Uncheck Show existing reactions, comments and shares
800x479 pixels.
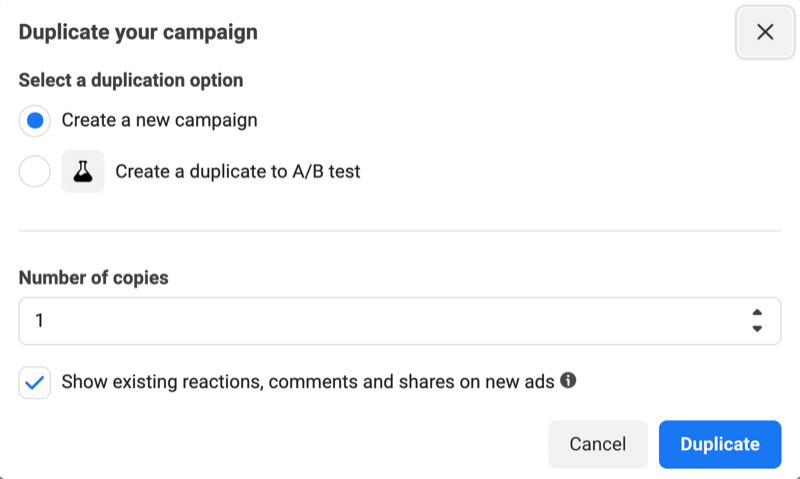tap(35, 382)
